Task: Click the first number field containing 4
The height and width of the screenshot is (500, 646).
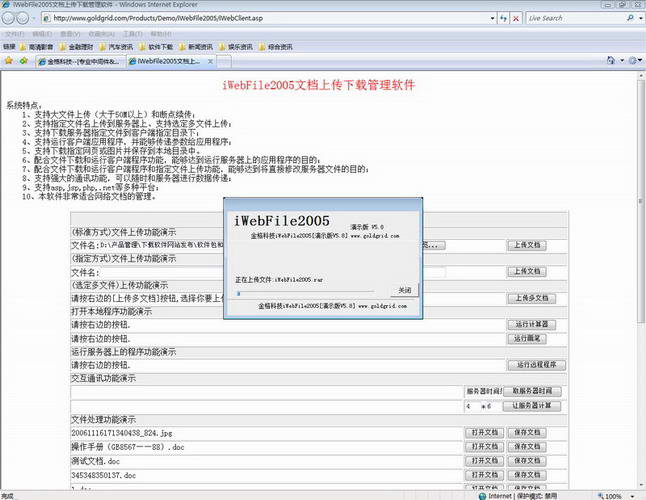Action: point(472,406)
